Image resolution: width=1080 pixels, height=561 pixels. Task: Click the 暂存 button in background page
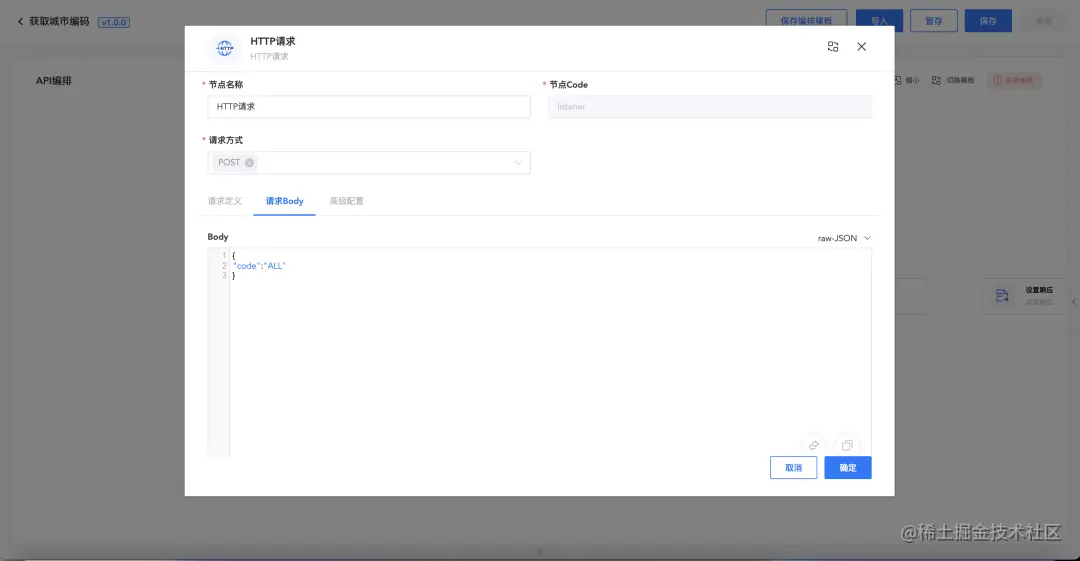[x=934, y=21]
